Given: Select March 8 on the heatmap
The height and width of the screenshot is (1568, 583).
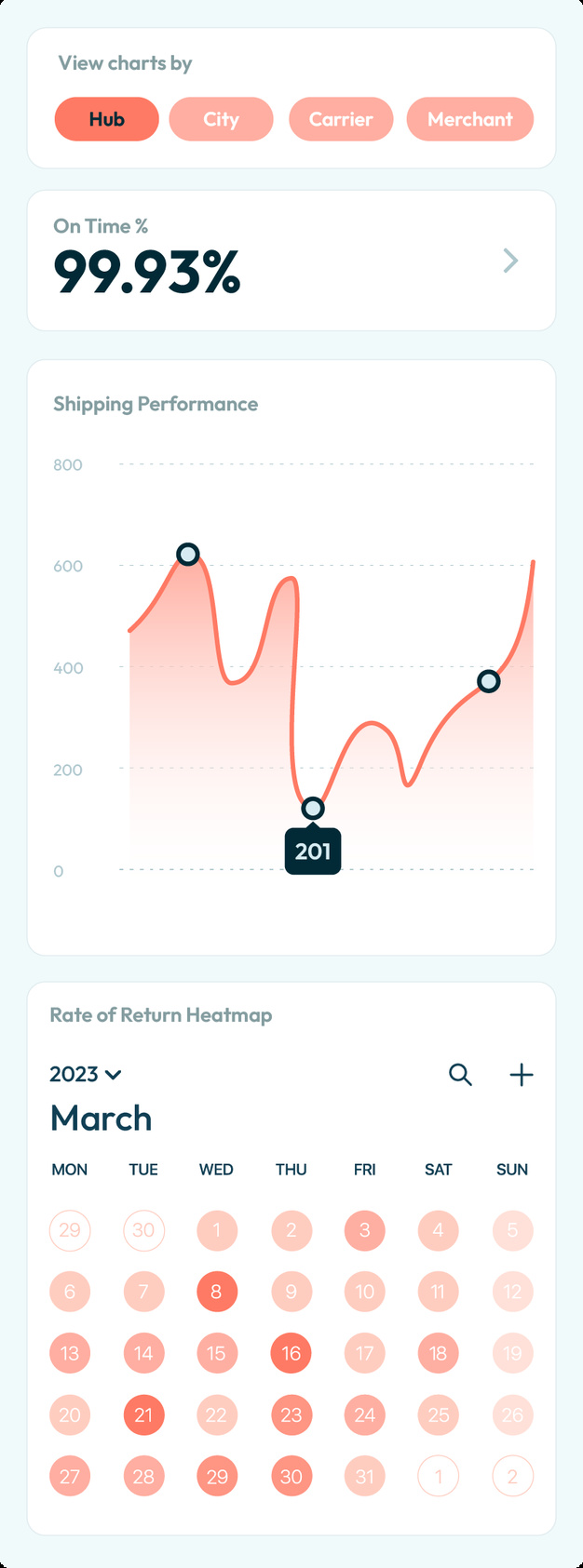Looking at the screenshot, I should [x=217, y=1292].
